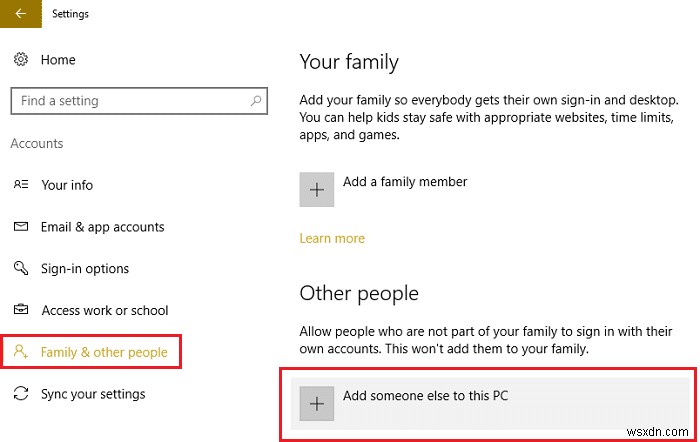Open Sign-in options settings
The image size is (700, 442).
point(85,269)
